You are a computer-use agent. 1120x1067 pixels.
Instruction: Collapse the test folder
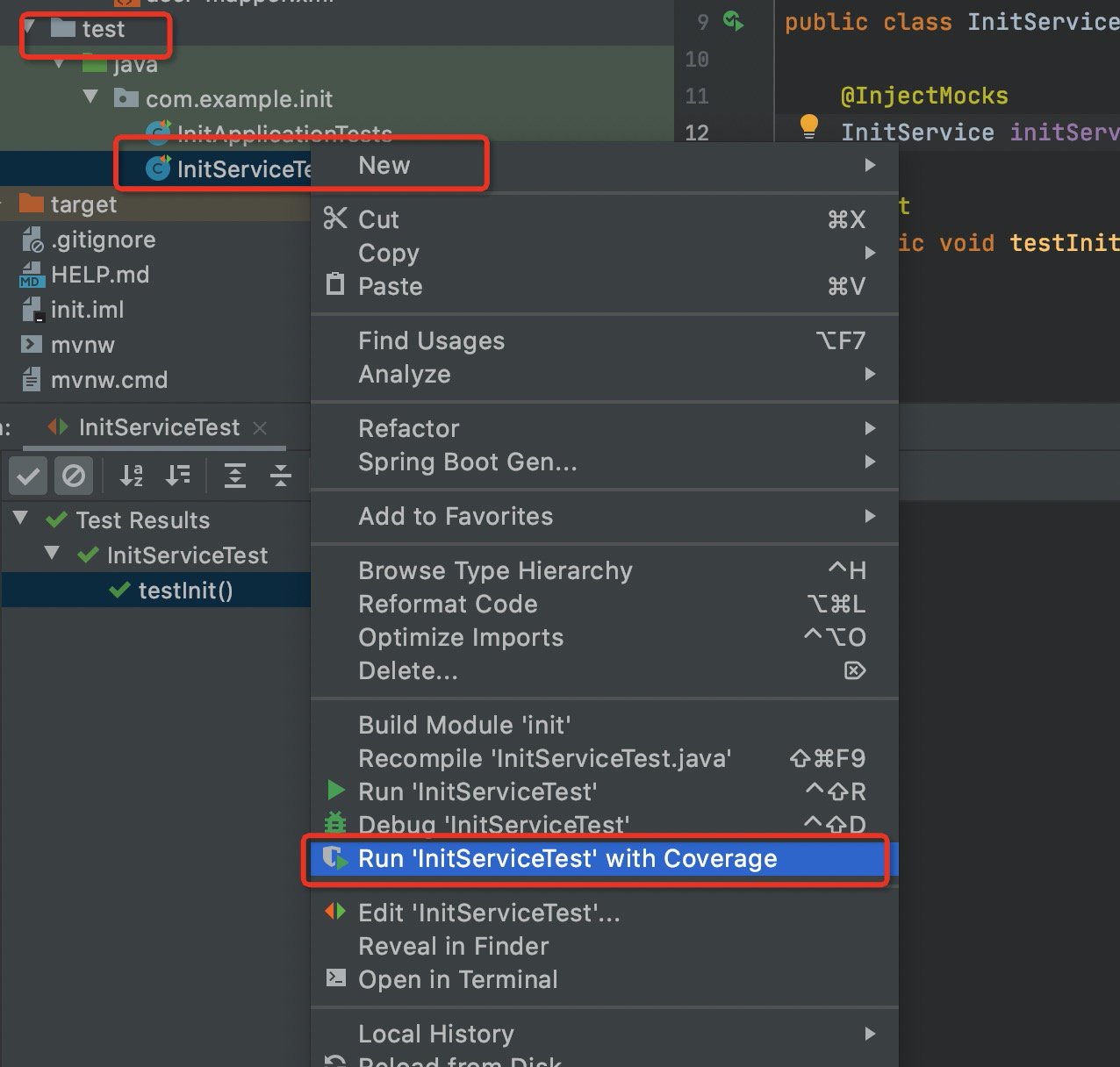30,28
